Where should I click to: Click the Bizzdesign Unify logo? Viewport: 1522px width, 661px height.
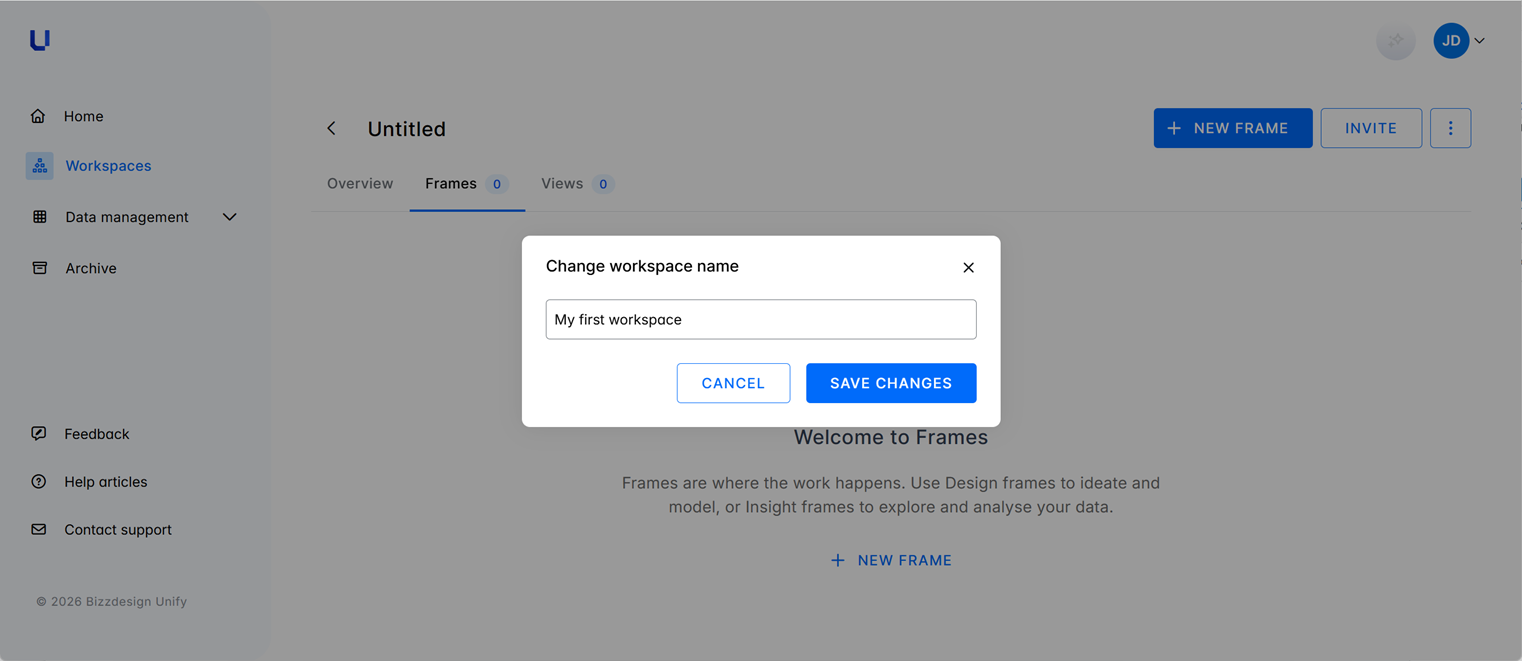coord(40,40)
